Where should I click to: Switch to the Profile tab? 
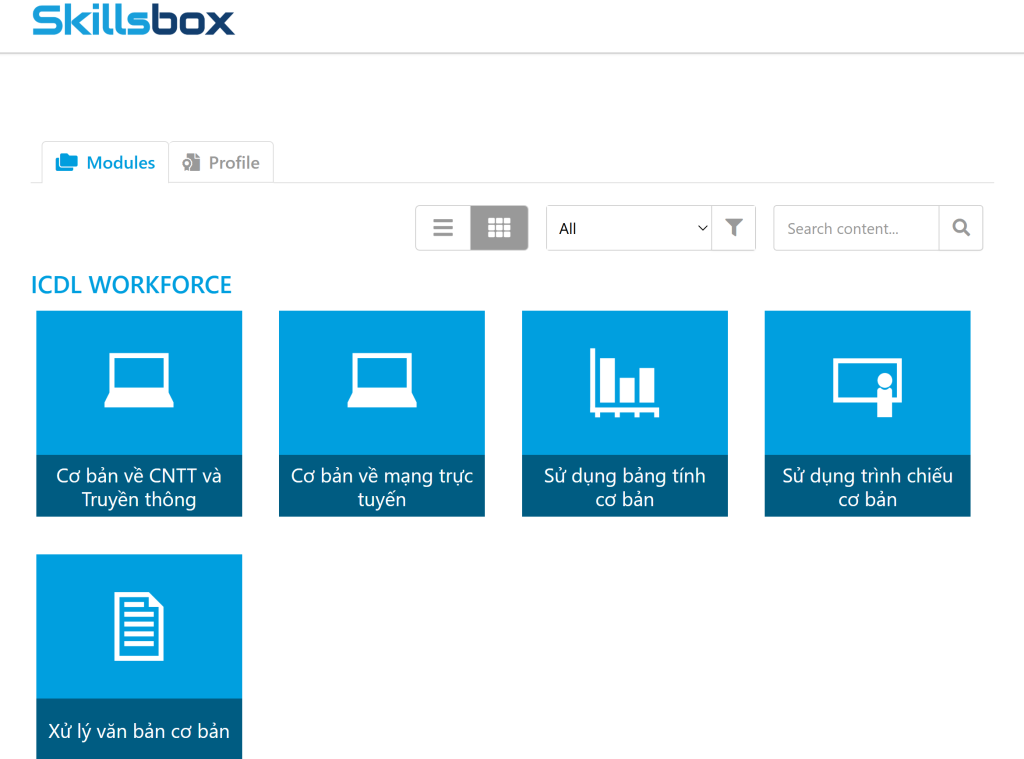point(221,163)
